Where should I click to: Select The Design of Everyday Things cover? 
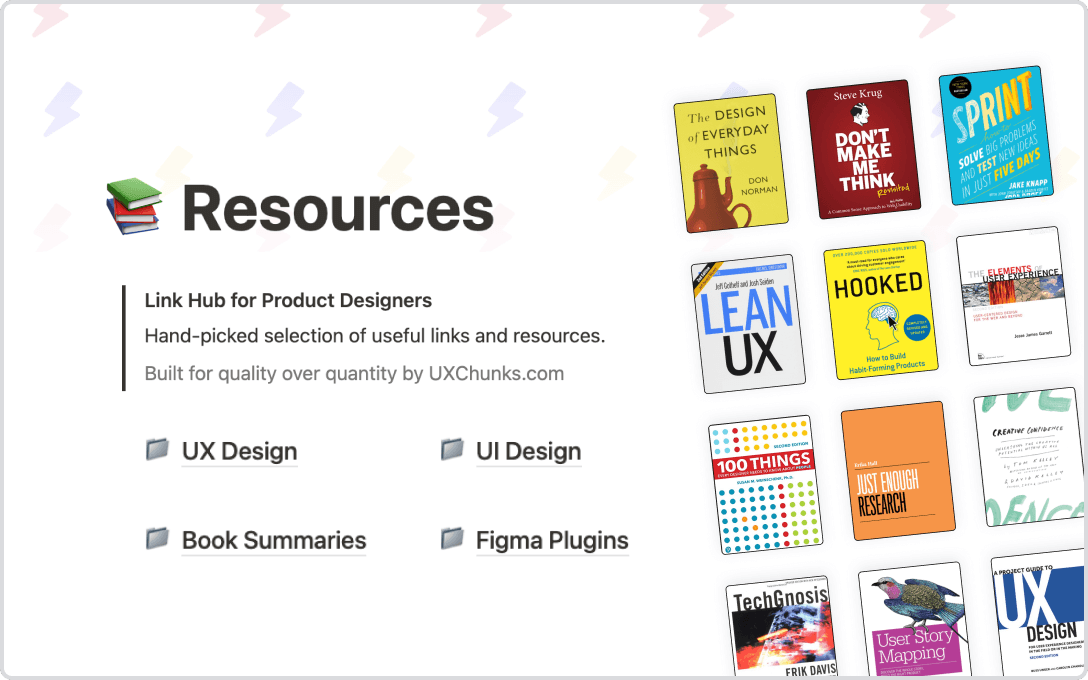(731, 163)
